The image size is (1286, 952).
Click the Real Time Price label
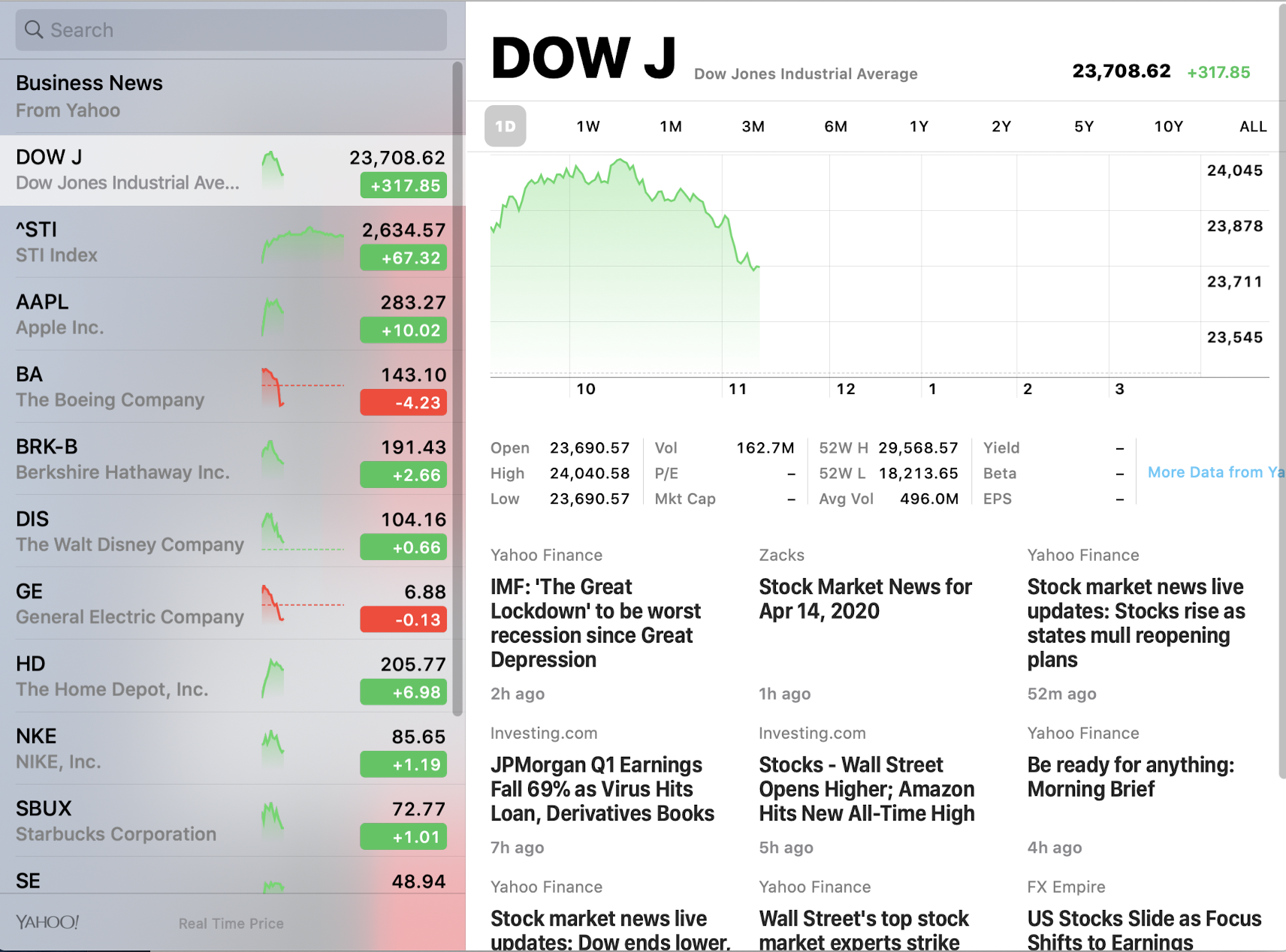231,923
